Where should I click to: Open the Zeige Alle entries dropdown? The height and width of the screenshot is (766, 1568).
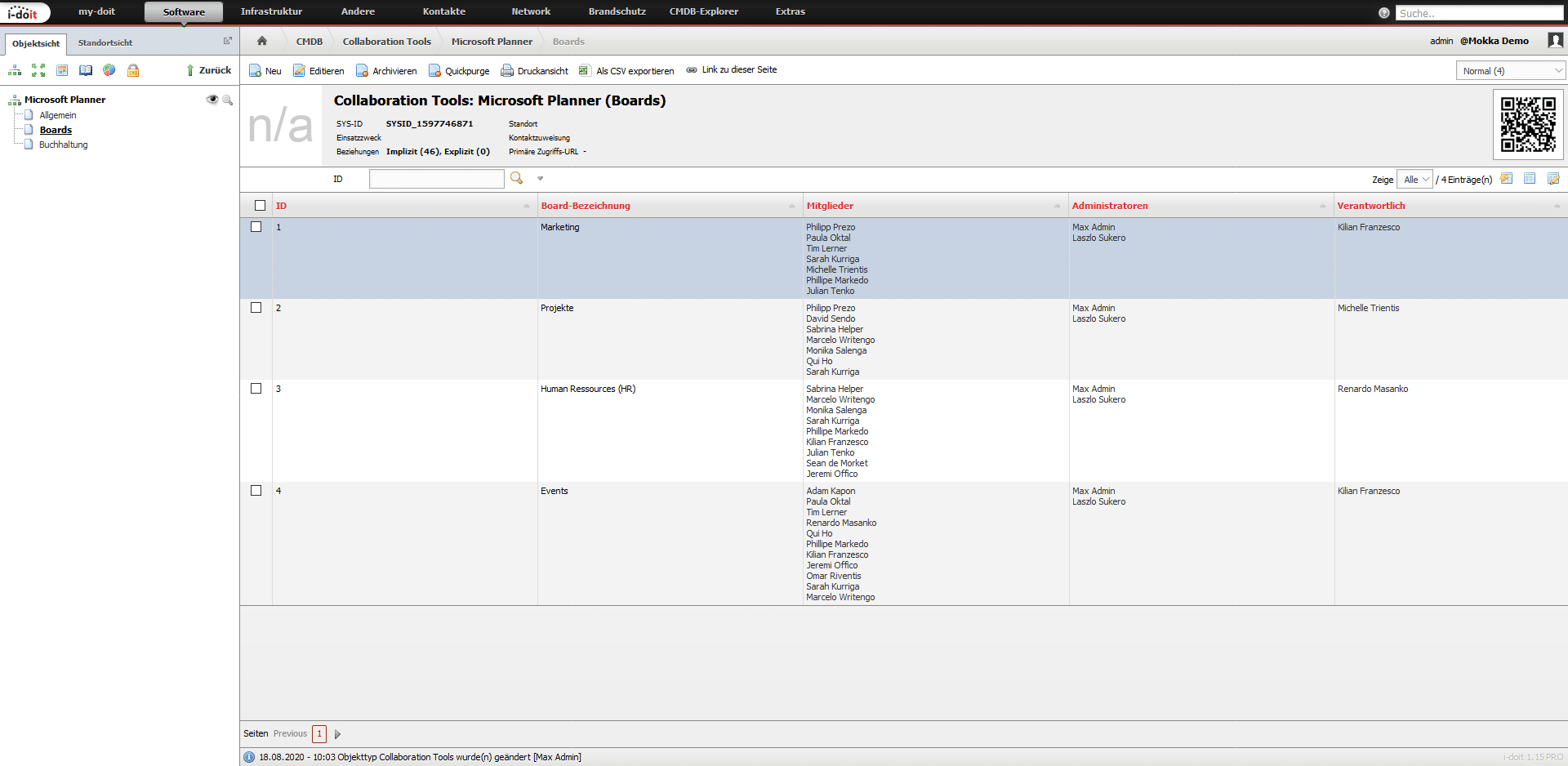pyautogui.click(x=1414, y=180)
